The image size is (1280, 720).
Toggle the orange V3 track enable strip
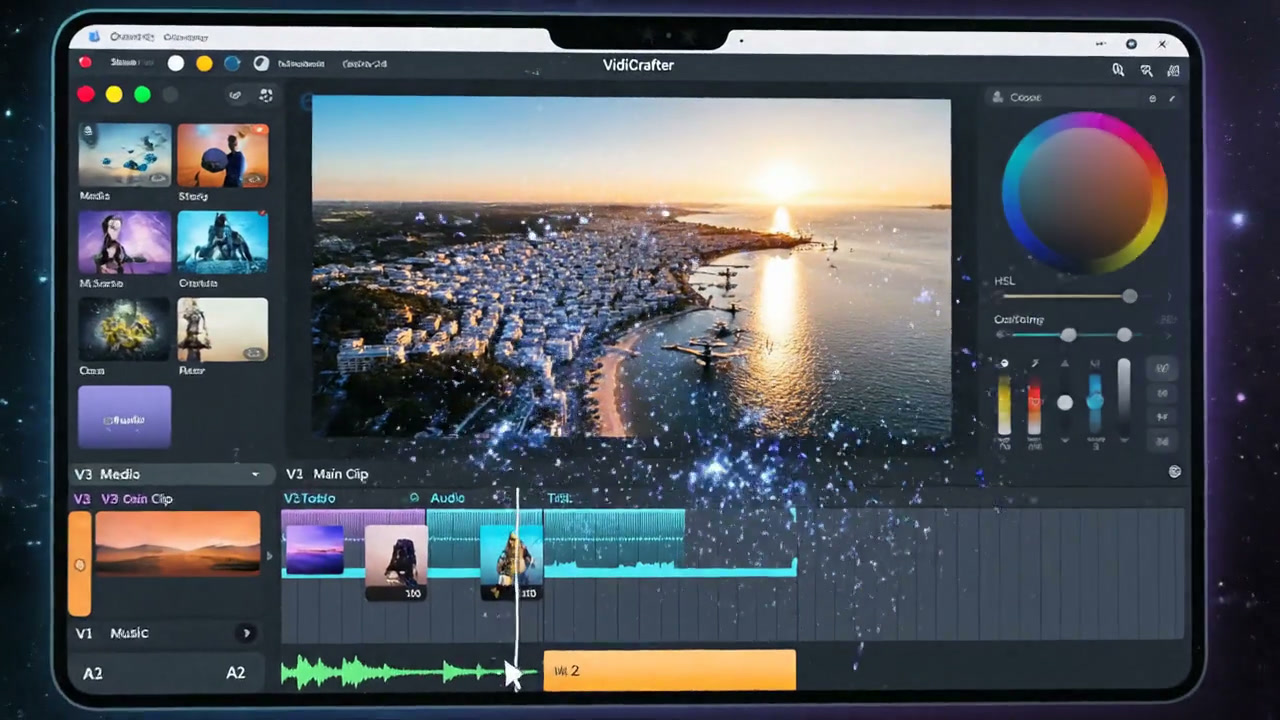coord(79,564)
